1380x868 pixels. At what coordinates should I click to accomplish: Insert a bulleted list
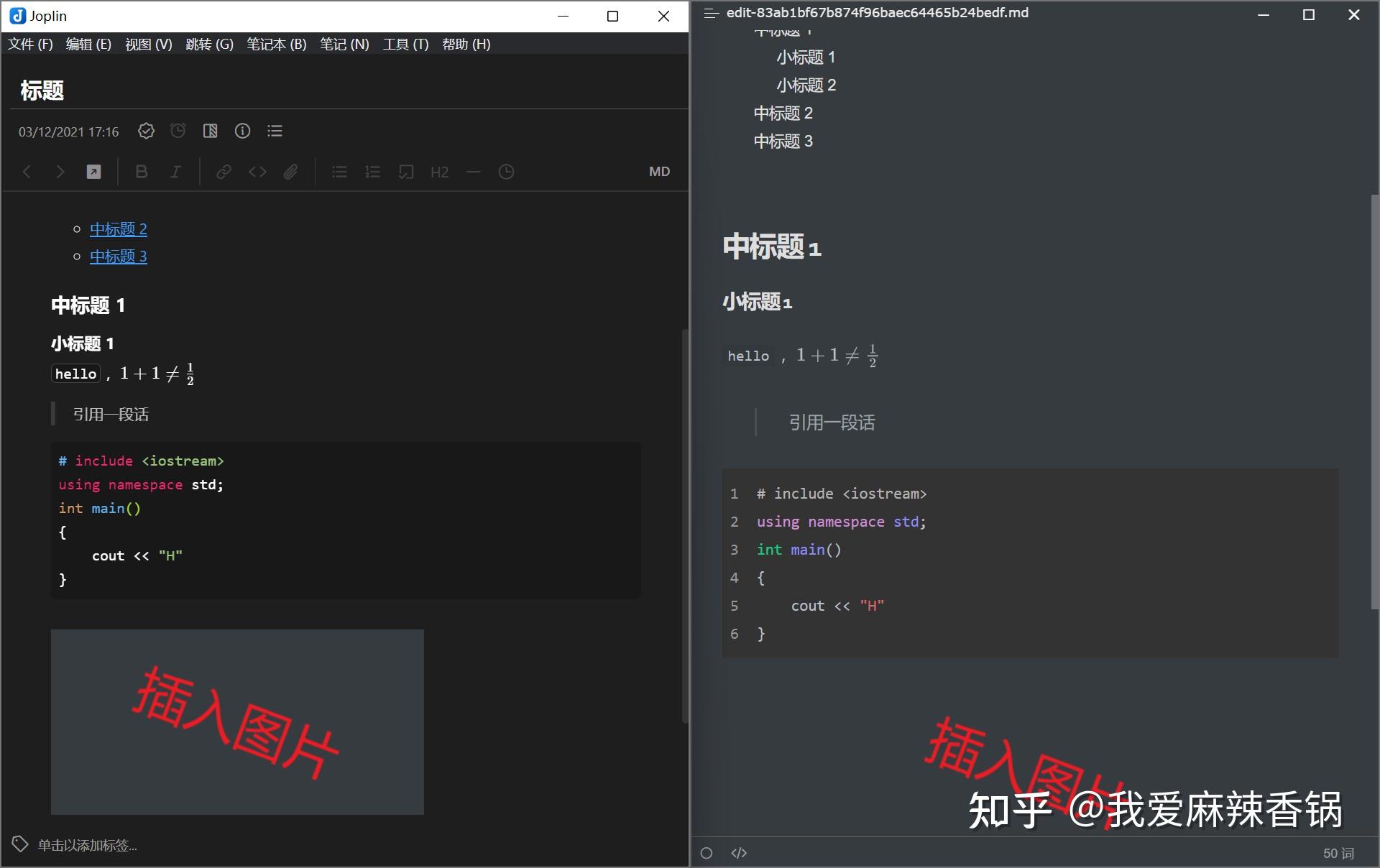click(339, 172)
